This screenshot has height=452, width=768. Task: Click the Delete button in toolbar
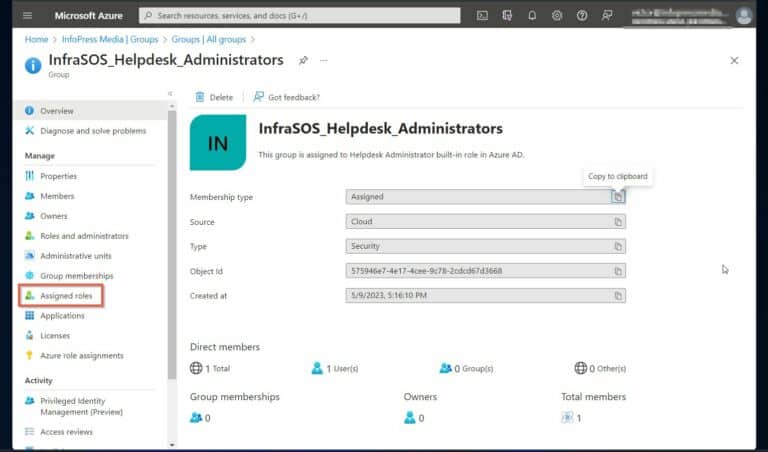[214, 97]
